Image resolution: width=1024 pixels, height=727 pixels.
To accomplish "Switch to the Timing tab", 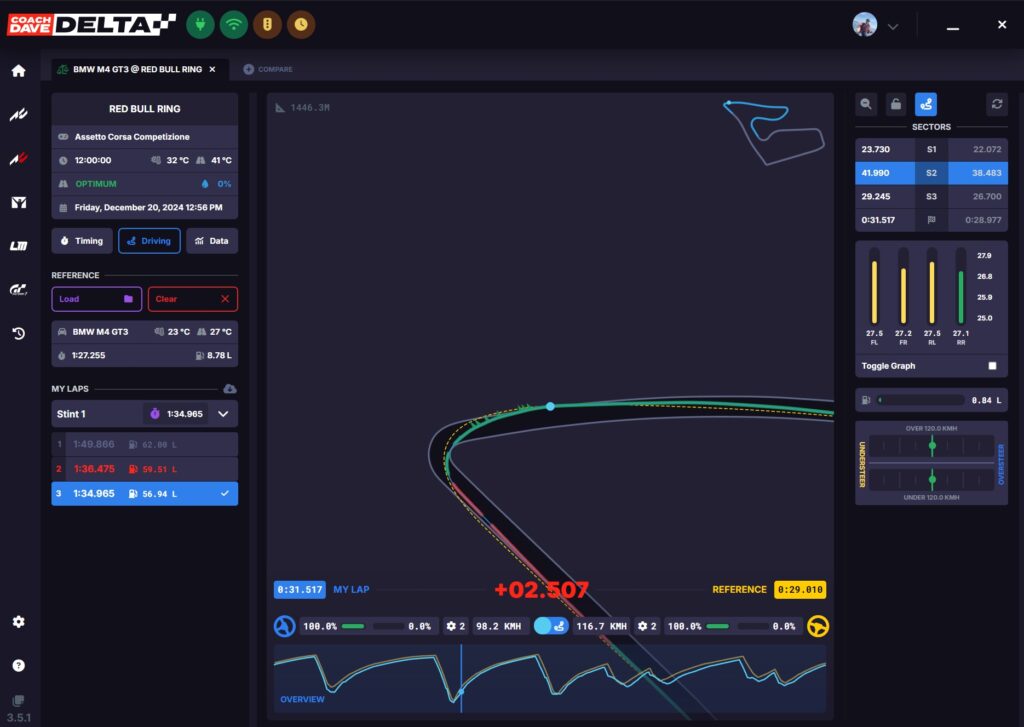I will tap(82, 241).
